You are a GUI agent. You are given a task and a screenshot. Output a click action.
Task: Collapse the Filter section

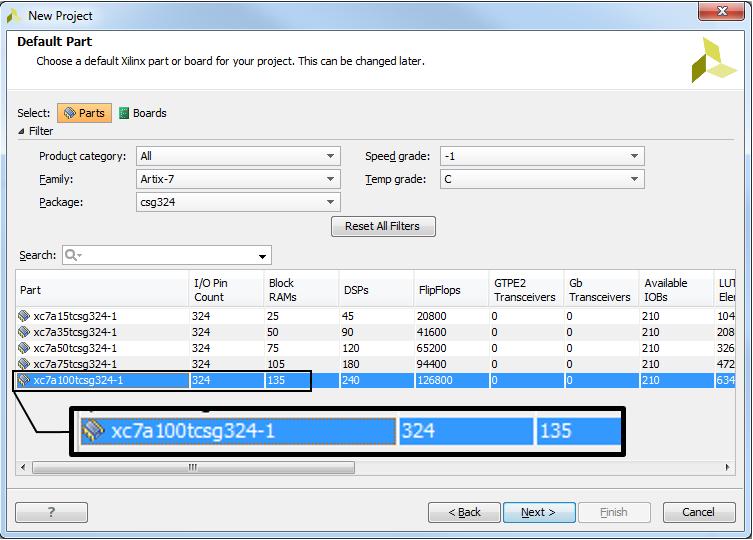click(21, 131)
